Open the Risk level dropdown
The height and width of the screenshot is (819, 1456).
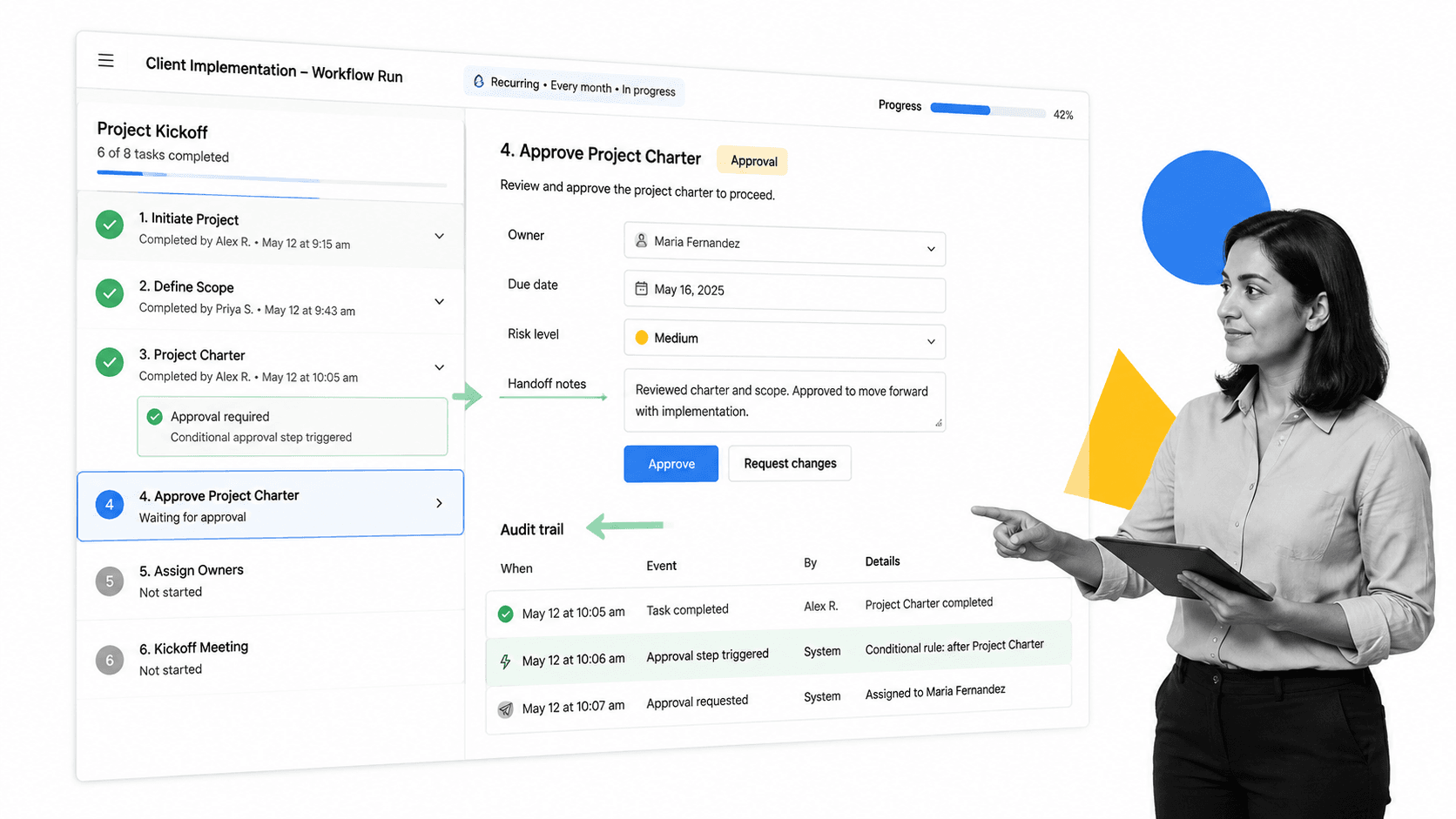coord(785,339)
